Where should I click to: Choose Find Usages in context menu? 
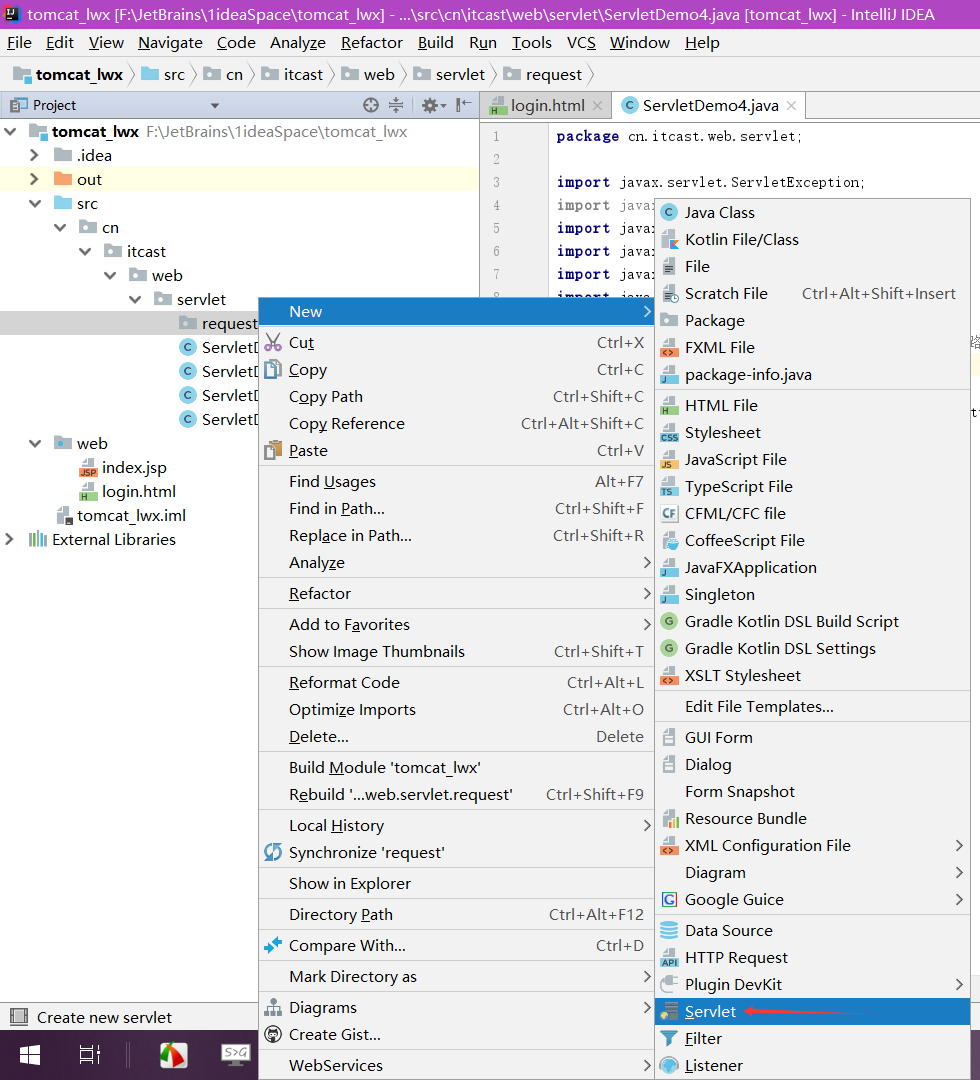[x=456, y=481]
